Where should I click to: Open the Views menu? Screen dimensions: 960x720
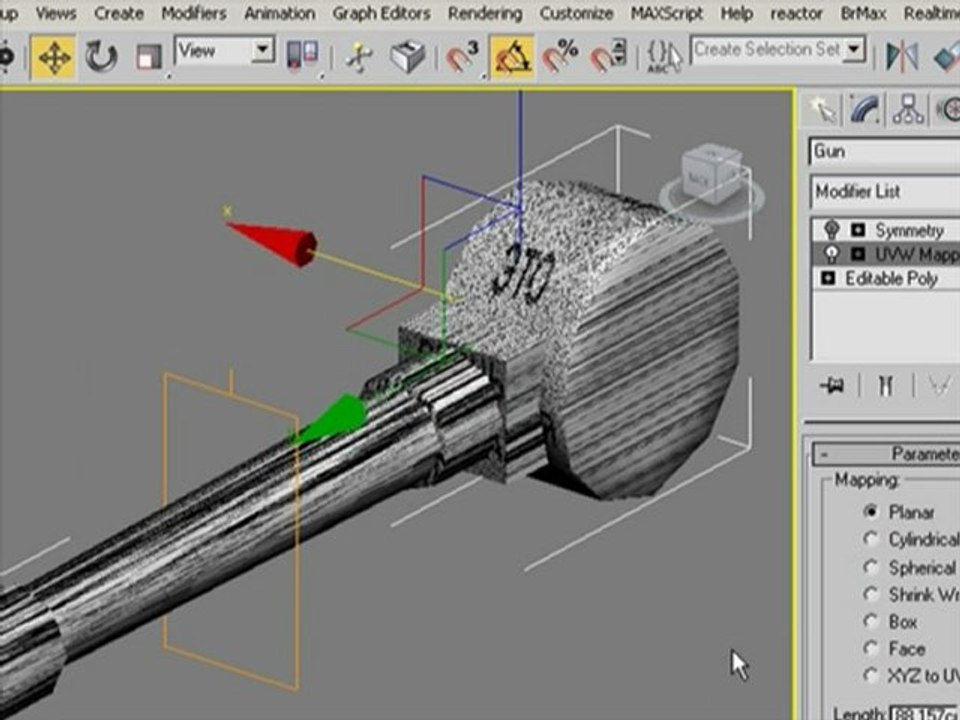pyautogui.click(x=56, y=13)
